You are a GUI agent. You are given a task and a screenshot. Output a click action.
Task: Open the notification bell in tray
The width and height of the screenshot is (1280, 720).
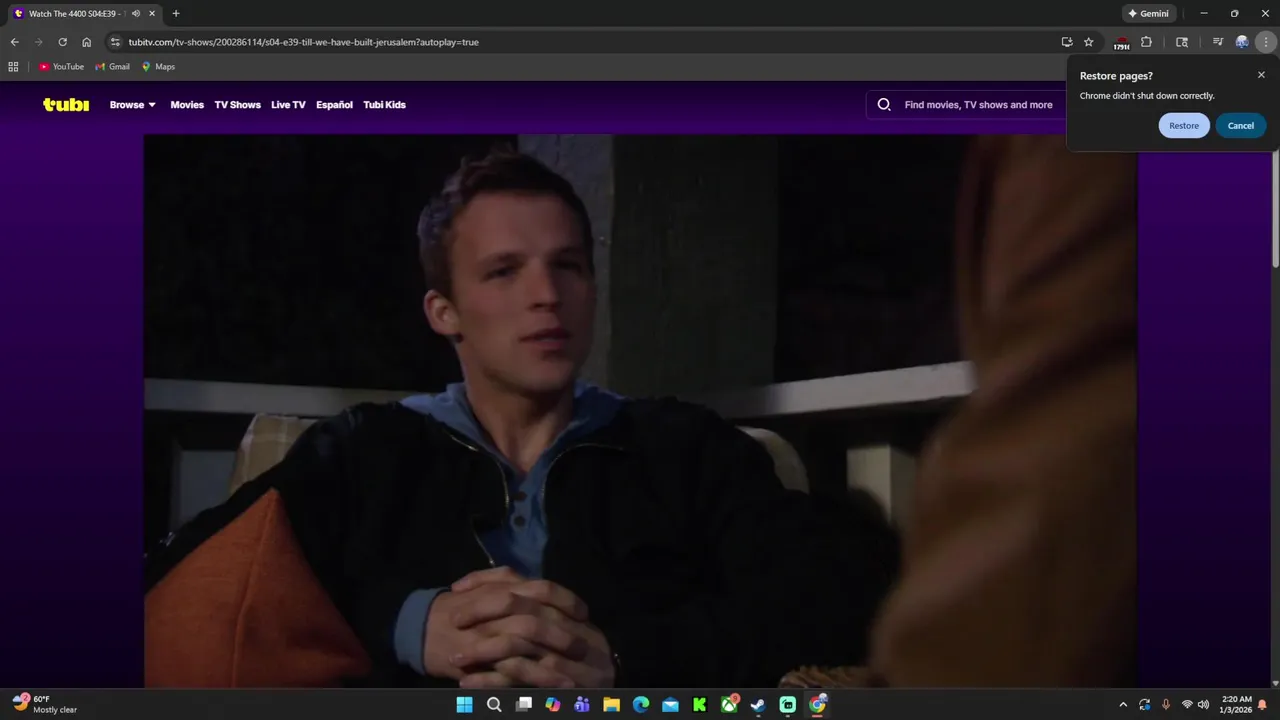pyautogui.click(x=1263, y=705)
